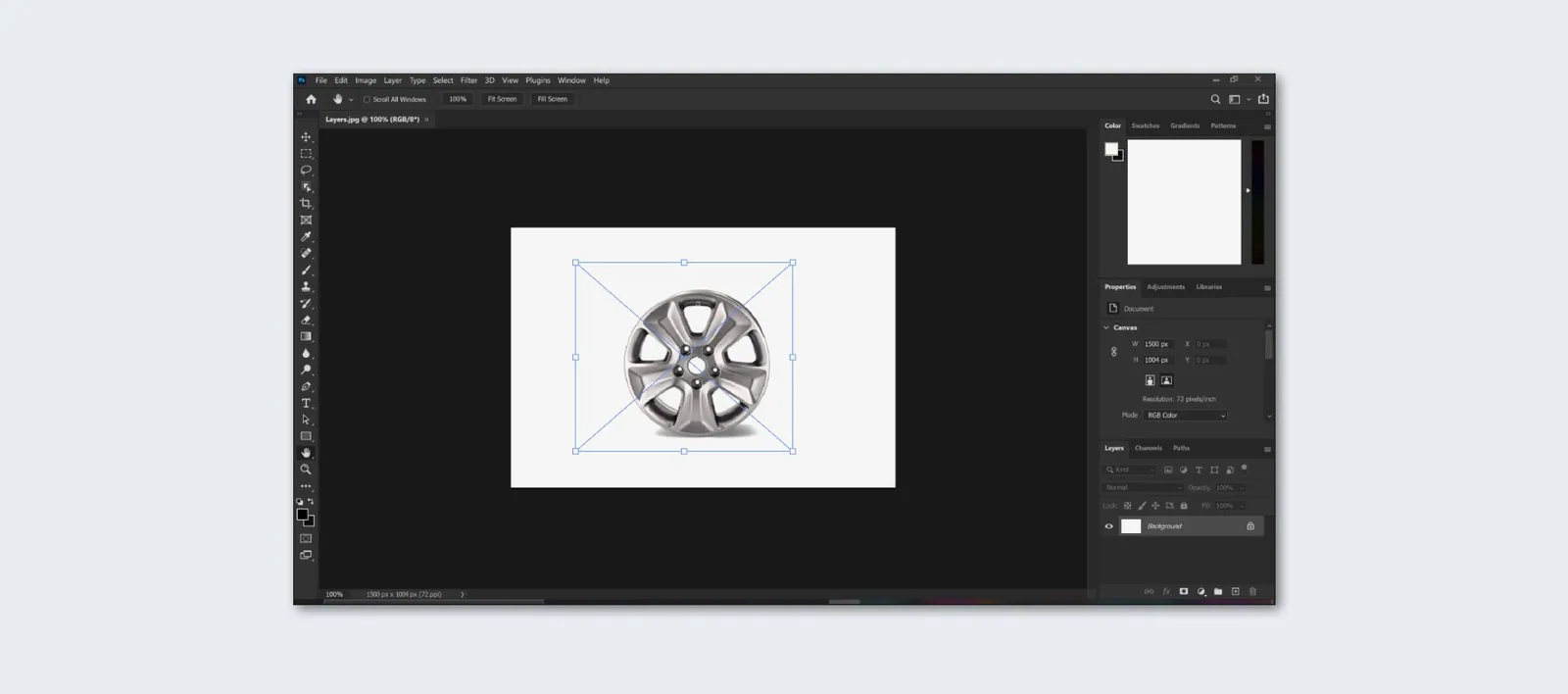Open the Mode RGB Color dropdown
This screenshot has height=694, width=1568.
point(1186,416)
